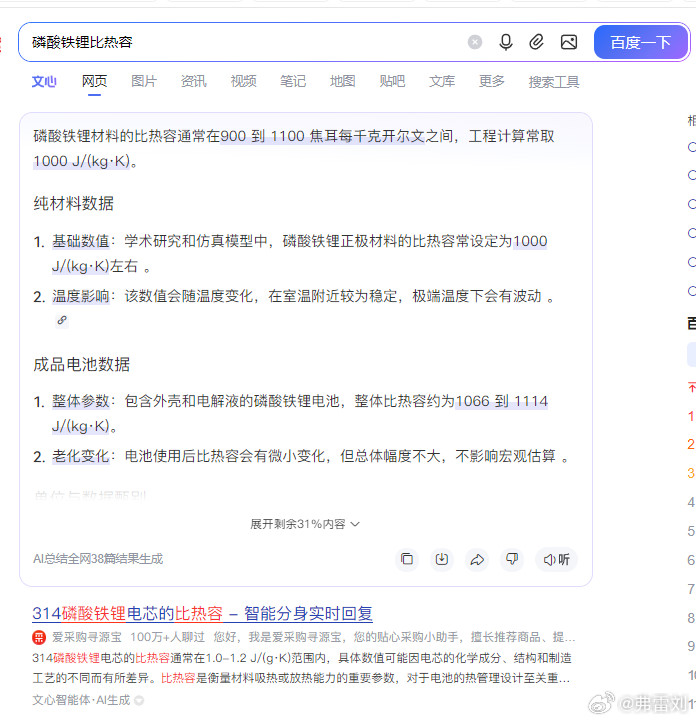
Task: Open the source link icon under 温度影响
Action: [62, 320]
